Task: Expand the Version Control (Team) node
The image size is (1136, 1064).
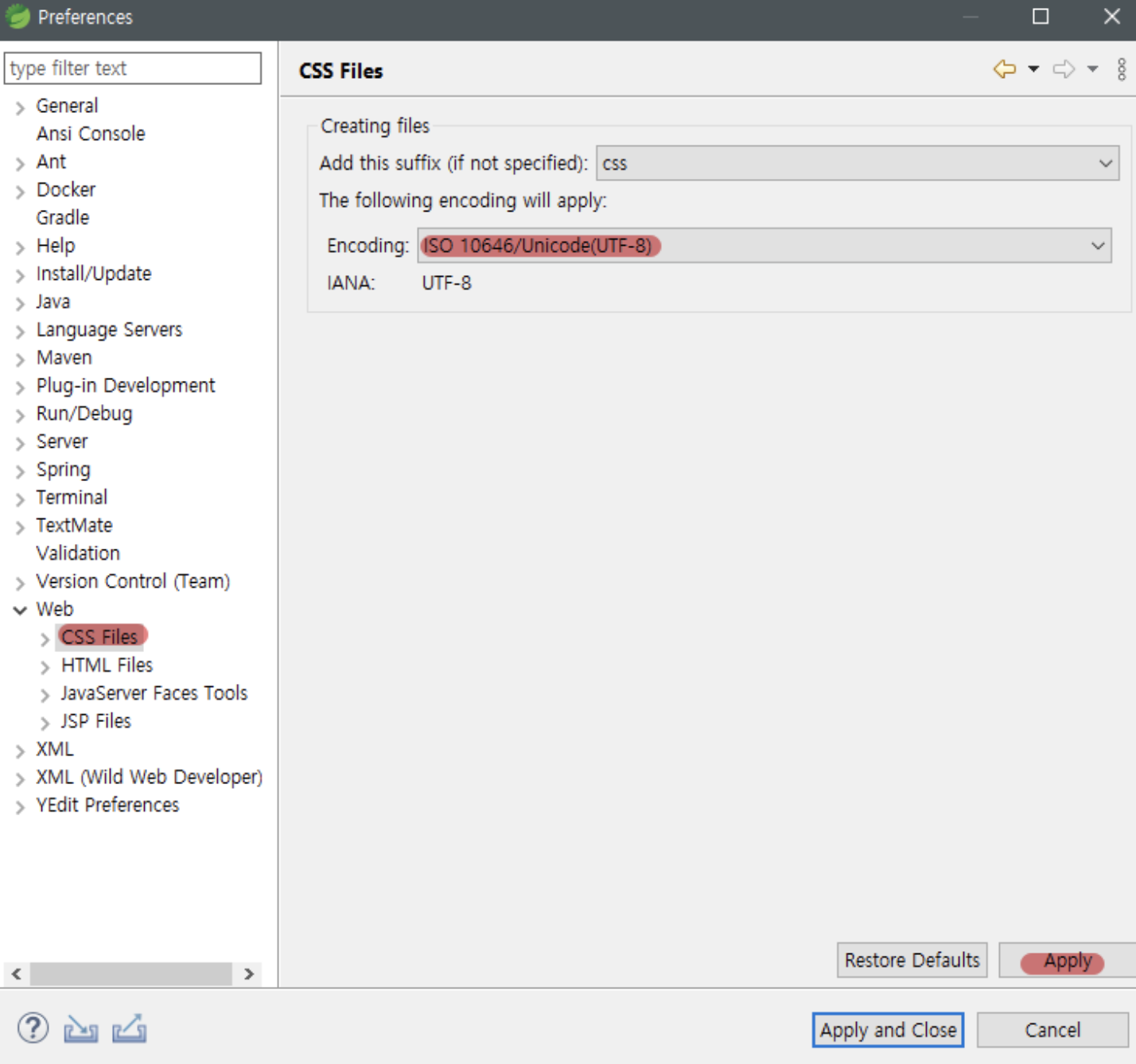Action: tap(20, 583)
